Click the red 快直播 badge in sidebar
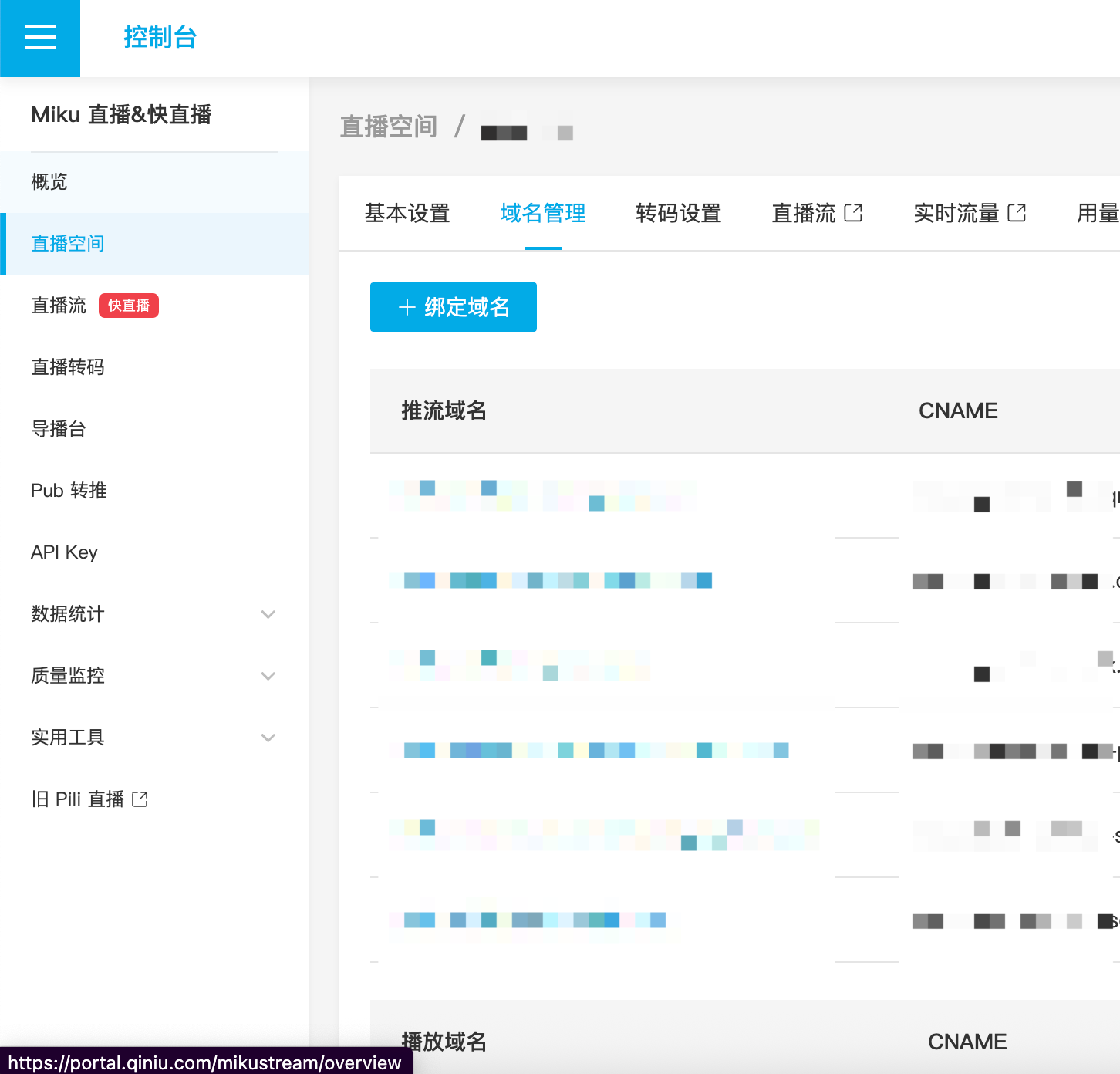1120x1074 pixels. (128, 306)
